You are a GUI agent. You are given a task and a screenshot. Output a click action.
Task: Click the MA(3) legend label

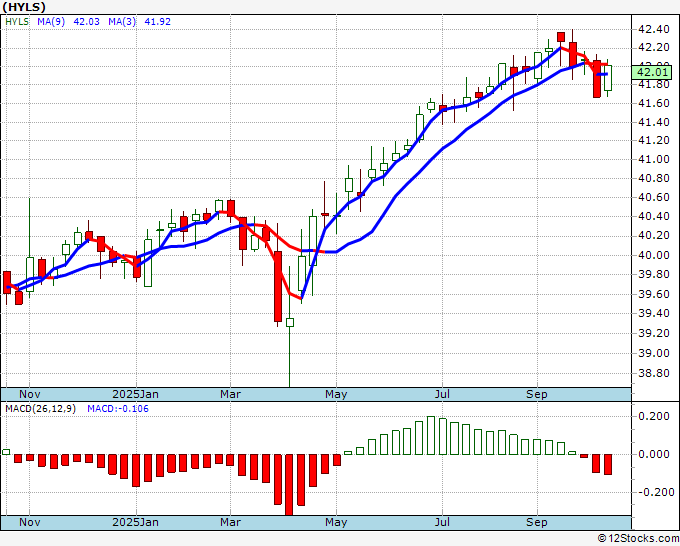pos(122,22)
